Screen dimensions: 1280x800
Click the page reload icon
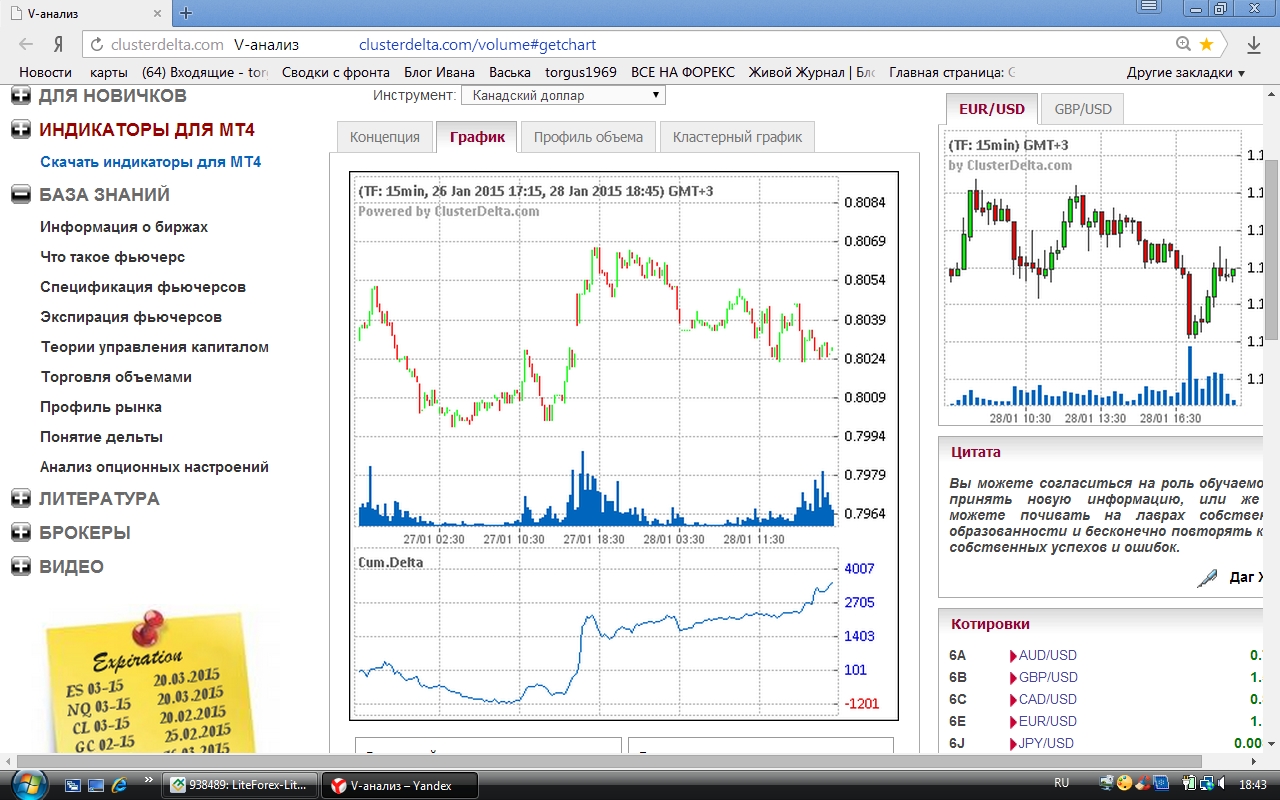[96, 45]
